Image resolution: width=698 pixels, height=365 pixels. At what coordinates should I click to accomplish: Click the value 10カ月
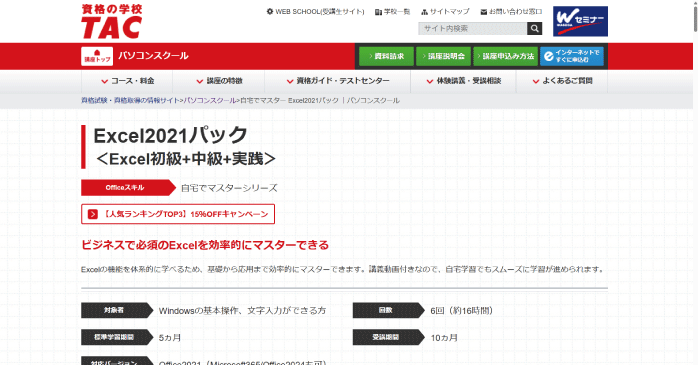pos(444,338)
